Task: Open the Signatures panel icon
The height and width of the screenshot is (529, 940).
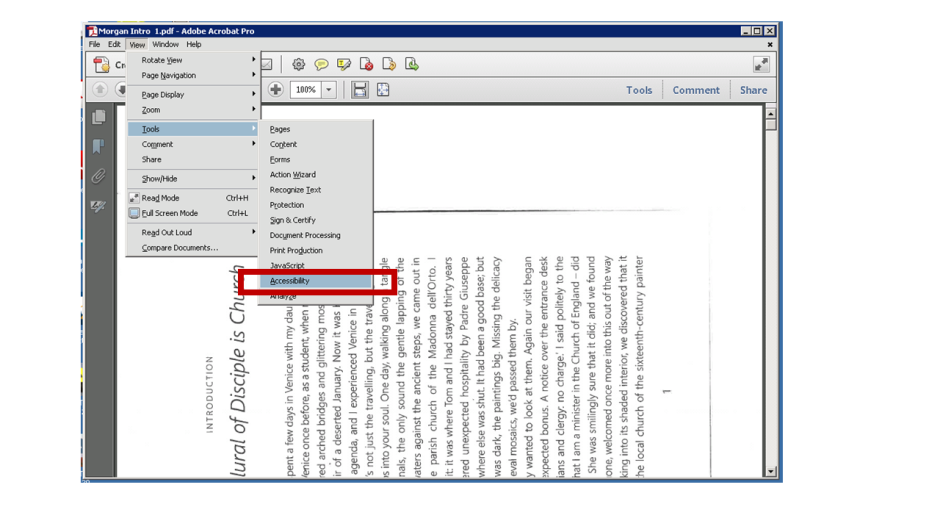Action: pyautogui.click(x=99, y=206)
